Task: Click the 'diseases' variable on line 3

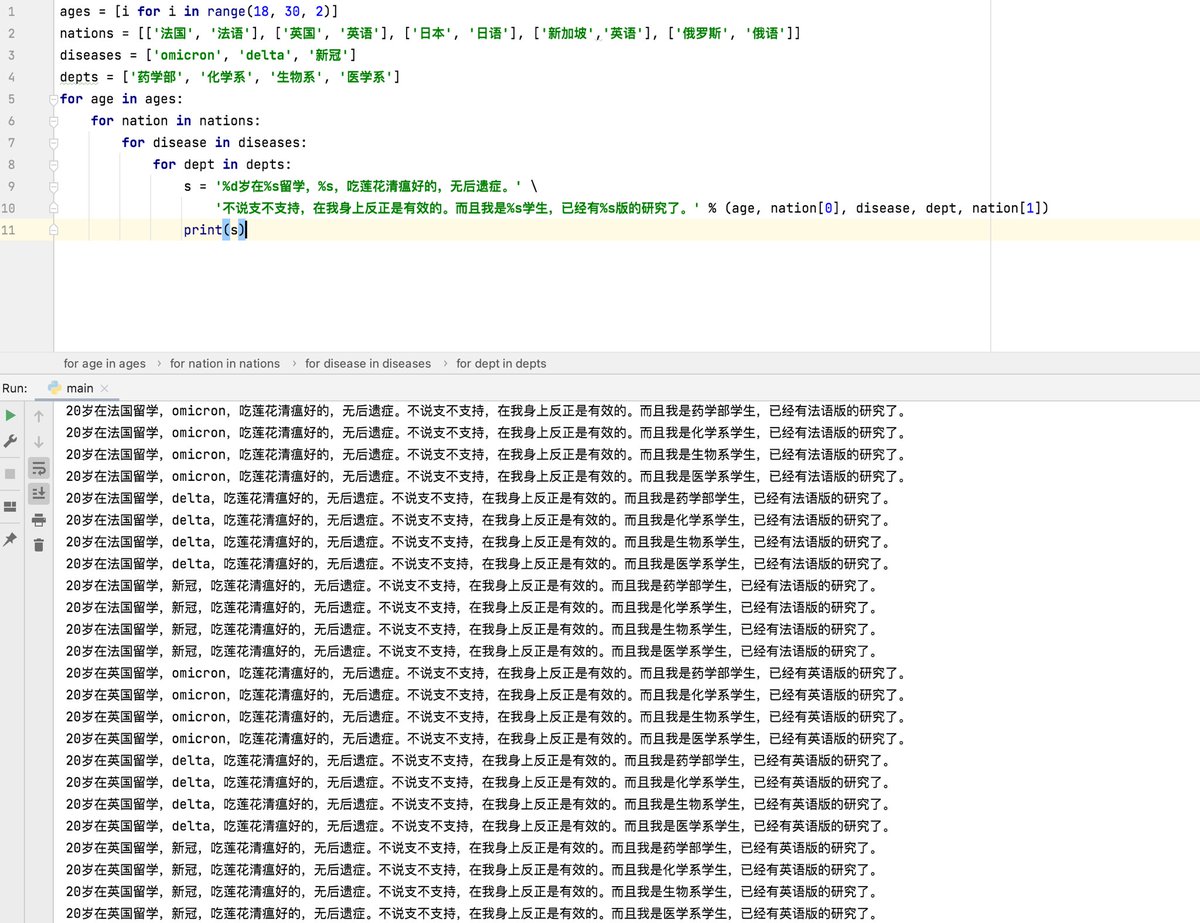Action: (91, 55)
